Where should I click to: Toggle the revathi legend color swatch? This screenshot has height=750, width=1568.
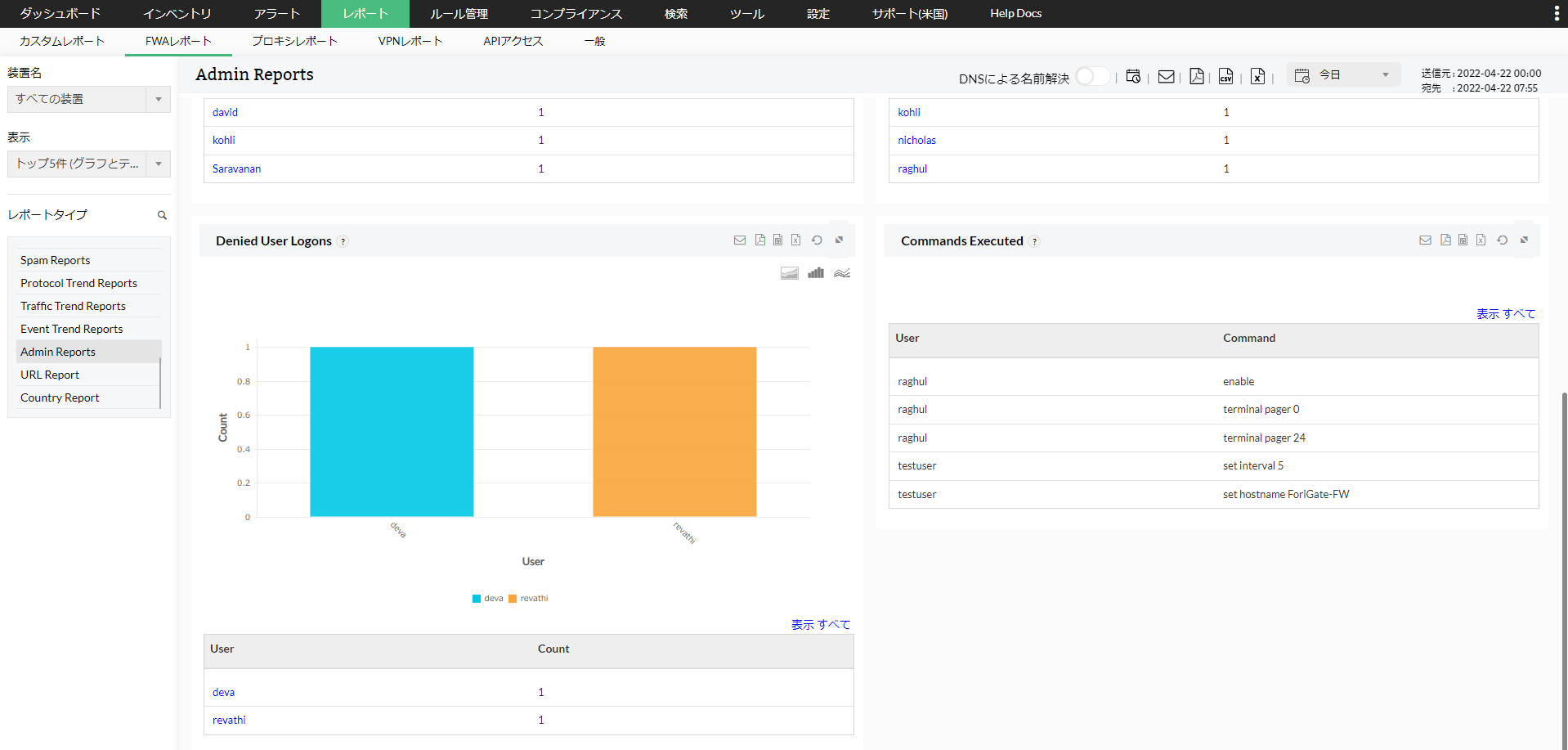pyautogui.click(x=513, y=599)
